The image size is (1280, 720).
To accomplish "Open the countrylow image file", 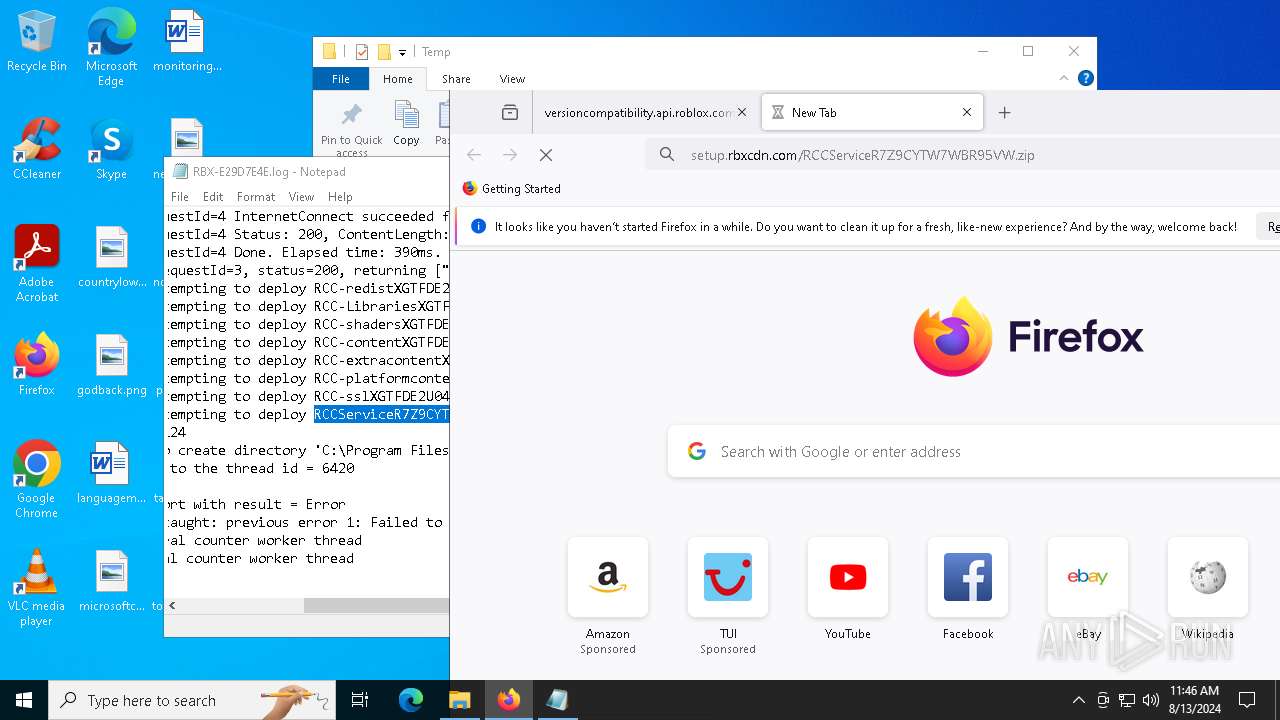I will 112,256.
